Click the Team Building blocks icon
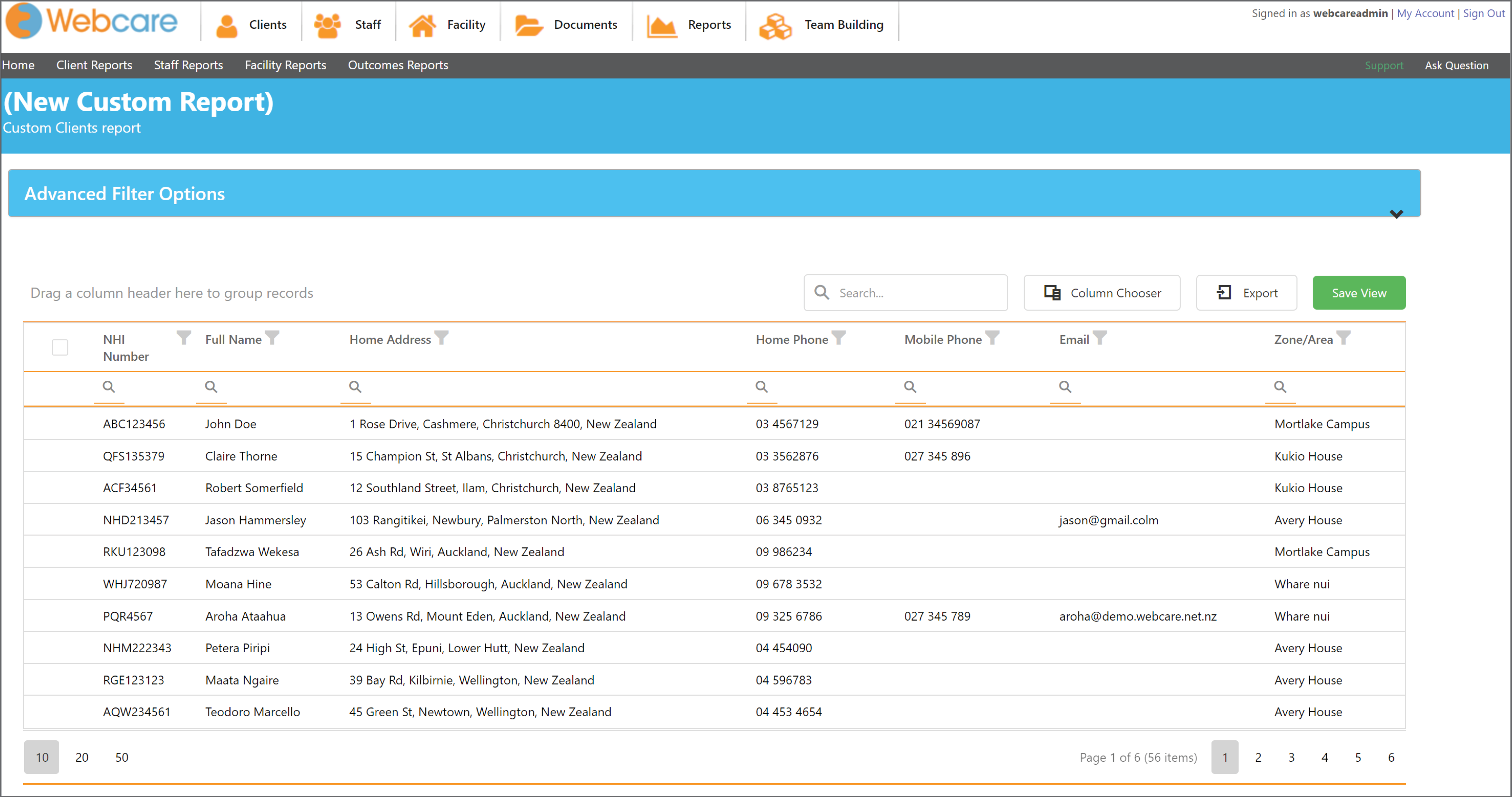The width and height of the screenshot is (1512, 797). coord(775,26)
